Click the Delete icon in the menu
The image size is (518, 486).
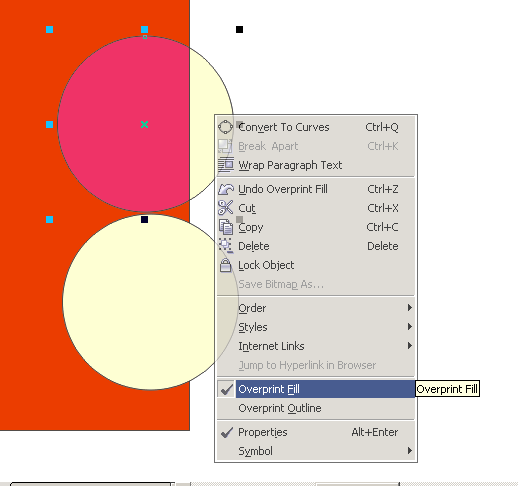click(226, 246)
